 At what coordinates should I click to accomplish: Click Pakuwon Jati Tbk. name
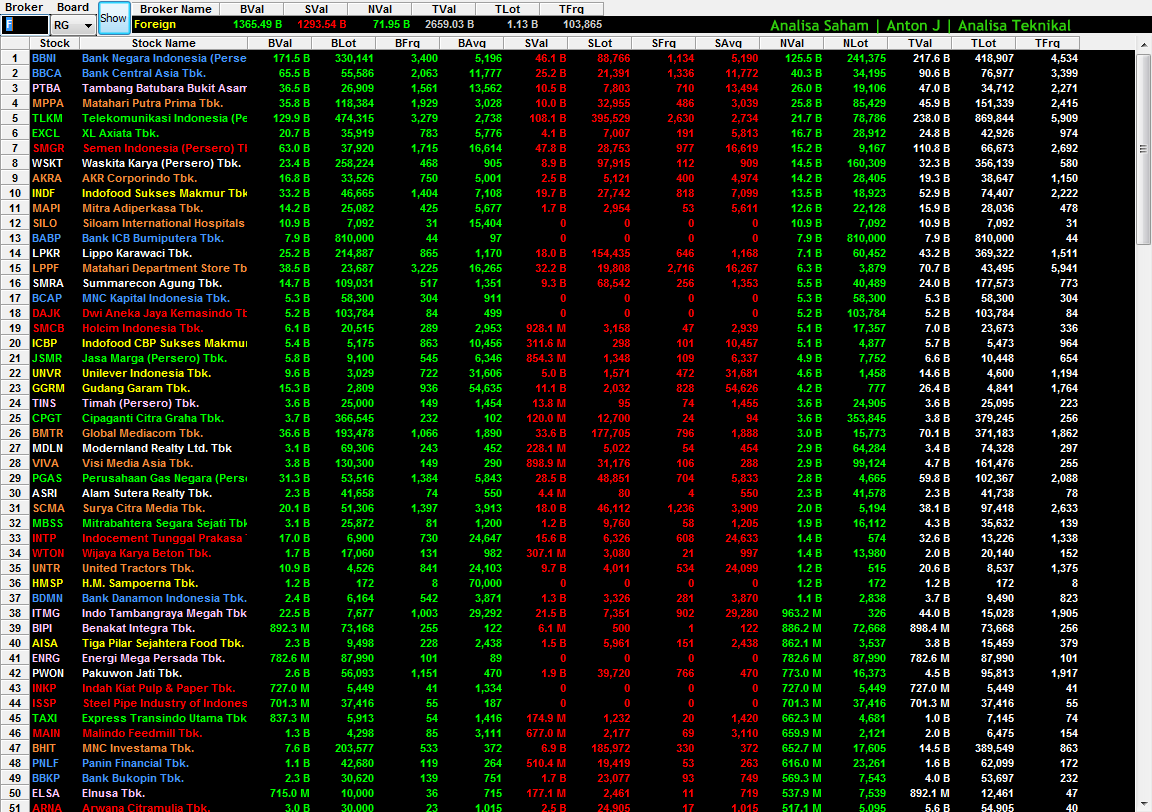(x=132, y=674)
